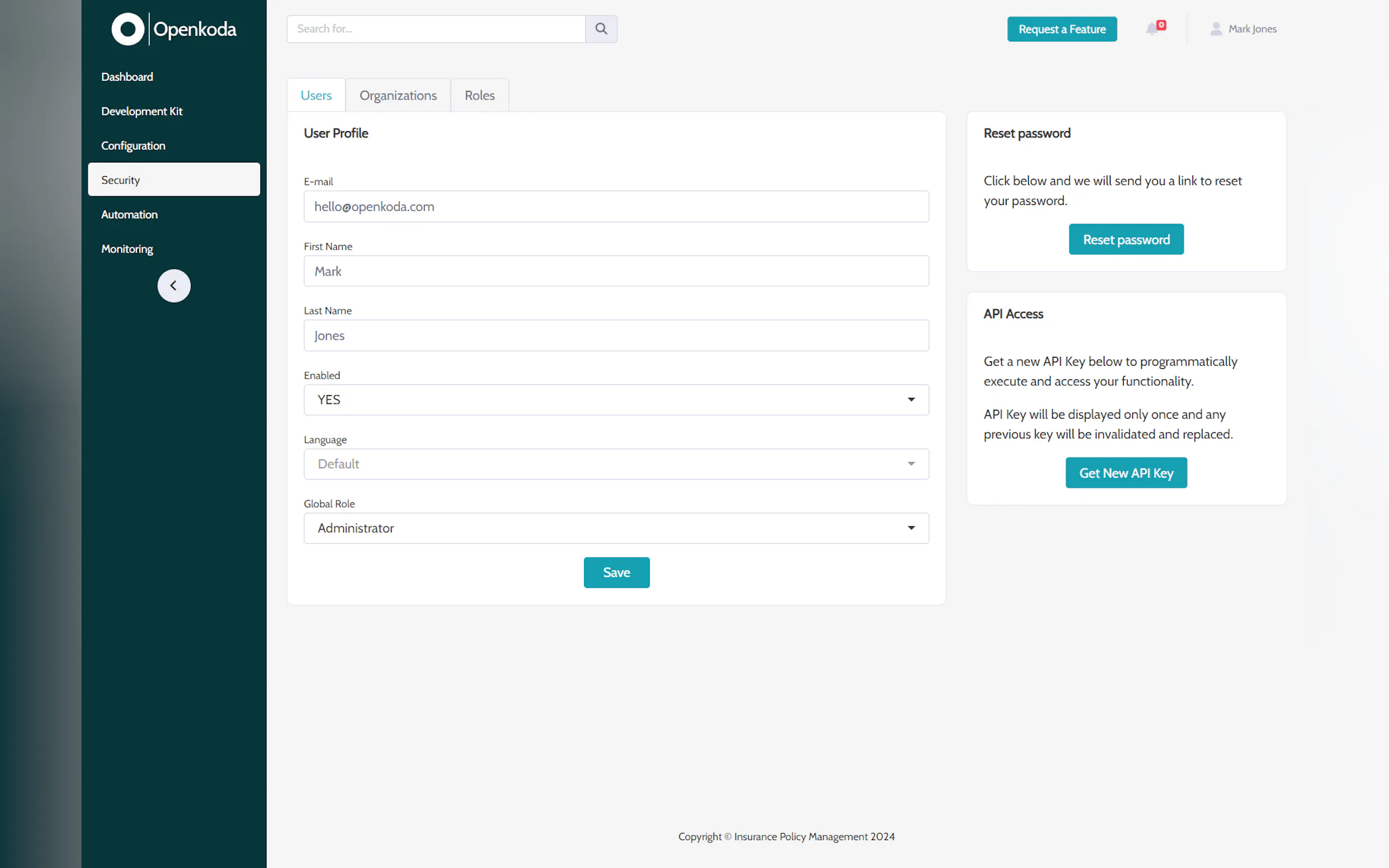The image size is (1389, 868).
Task: Click the Openkoda logo
Action: pyautogui.click(x=174, y=29)
